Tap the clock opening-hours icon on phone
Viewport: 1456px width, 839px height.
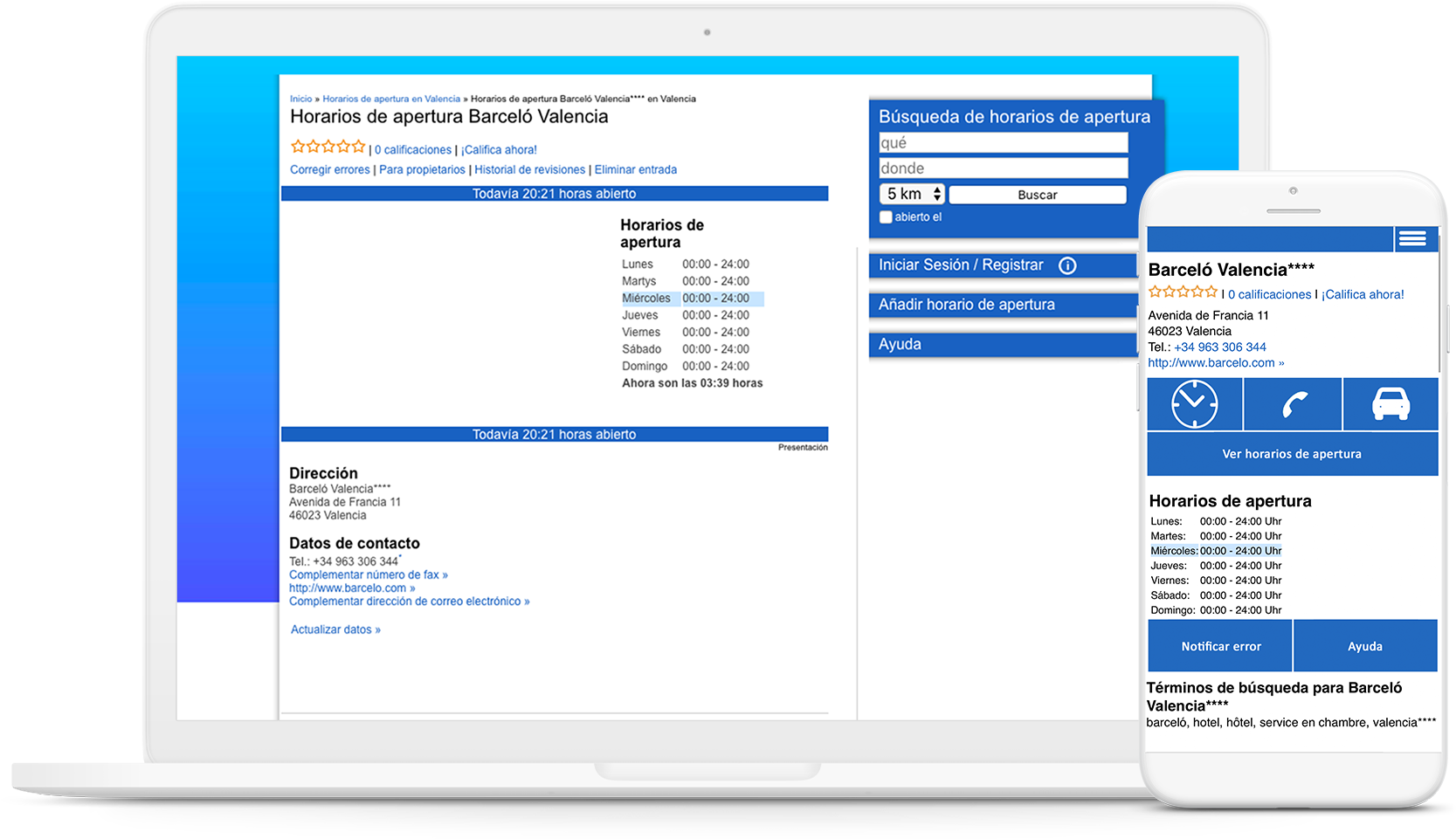tap(1194, 404)
